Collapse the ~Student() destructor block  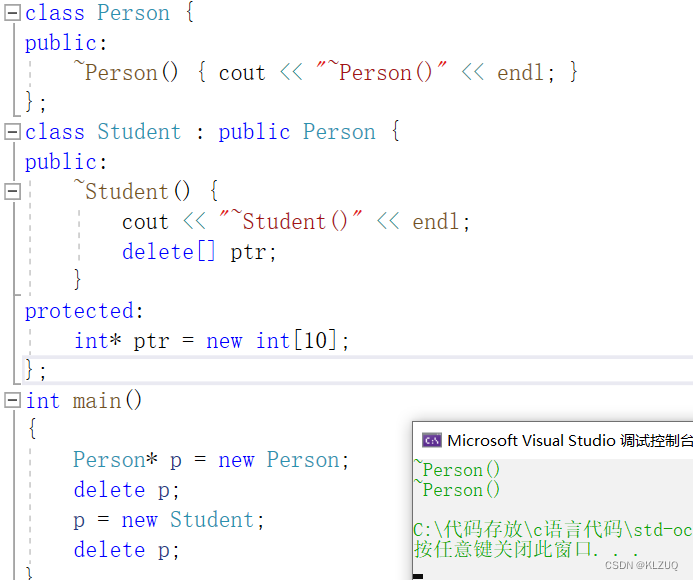(x=12, y=191)
